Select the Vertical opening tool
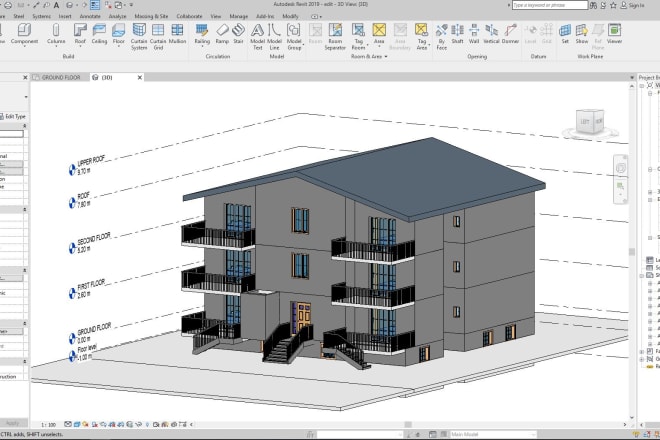The width and height of the screenshot is (660, 440). click(491, 33)
